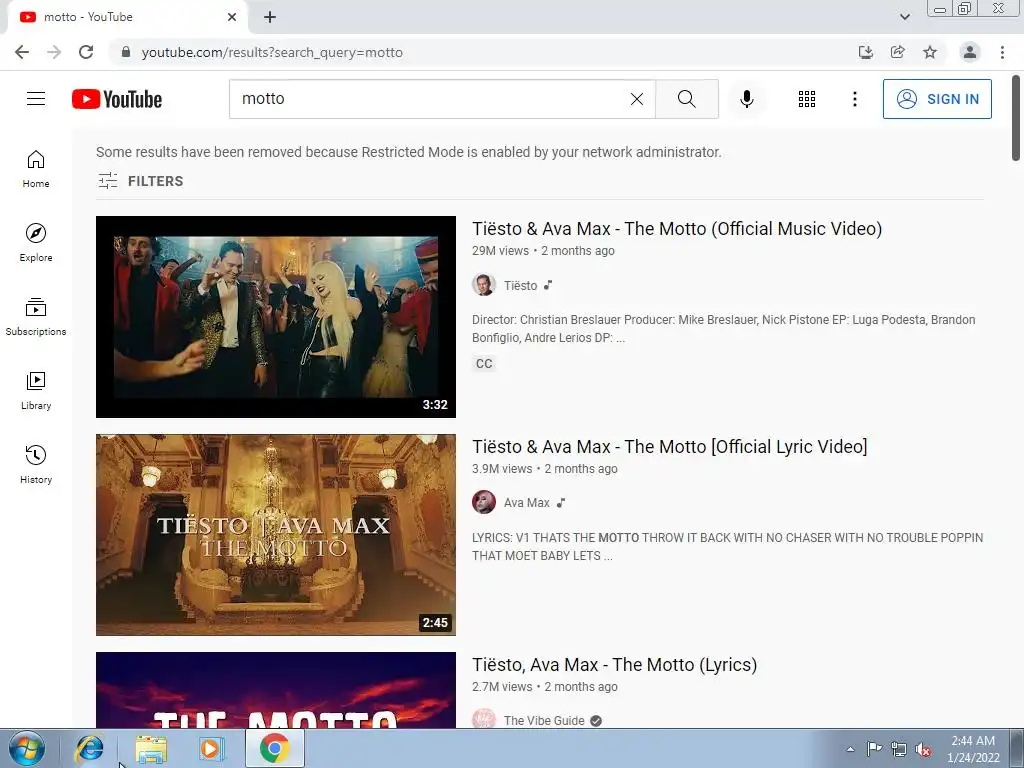This screenshot has height=768, width=1024.
Task: Go back with browser back arrow
Action: tap(22, 52)
